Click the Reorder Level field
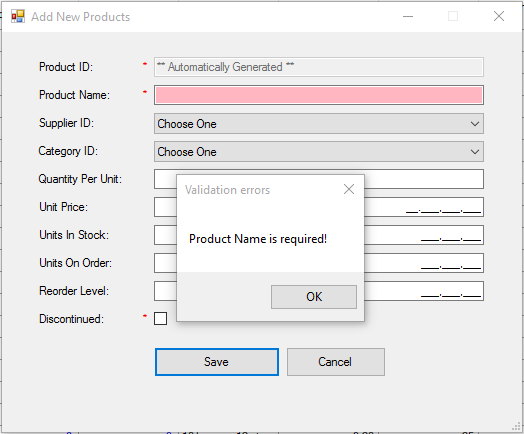The image size is (524, 434). (424, 291)
